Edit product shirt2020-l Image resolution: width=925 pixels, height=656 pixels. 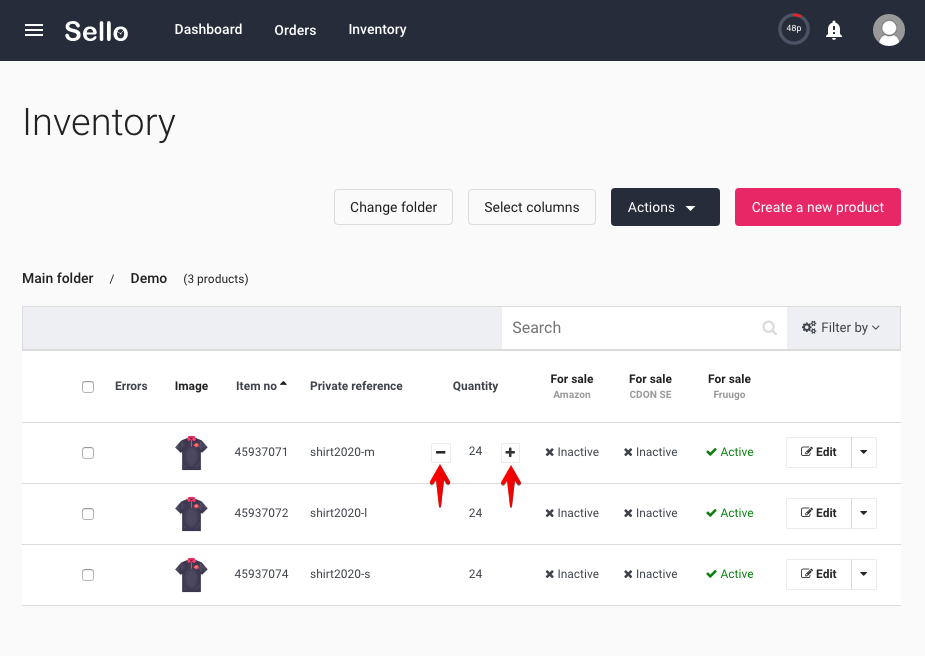click(x=819, y=513)
